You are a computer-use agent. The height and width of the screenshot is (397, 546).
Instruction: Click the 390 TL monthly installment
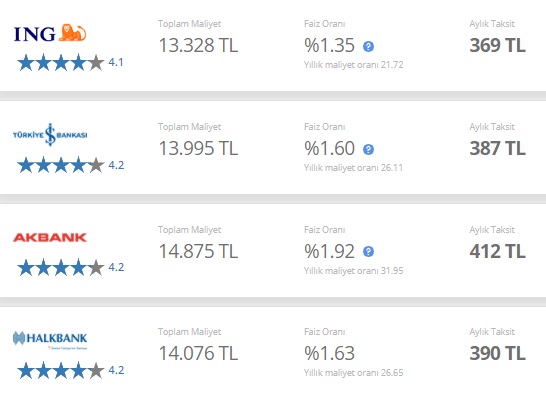[497, 353]
